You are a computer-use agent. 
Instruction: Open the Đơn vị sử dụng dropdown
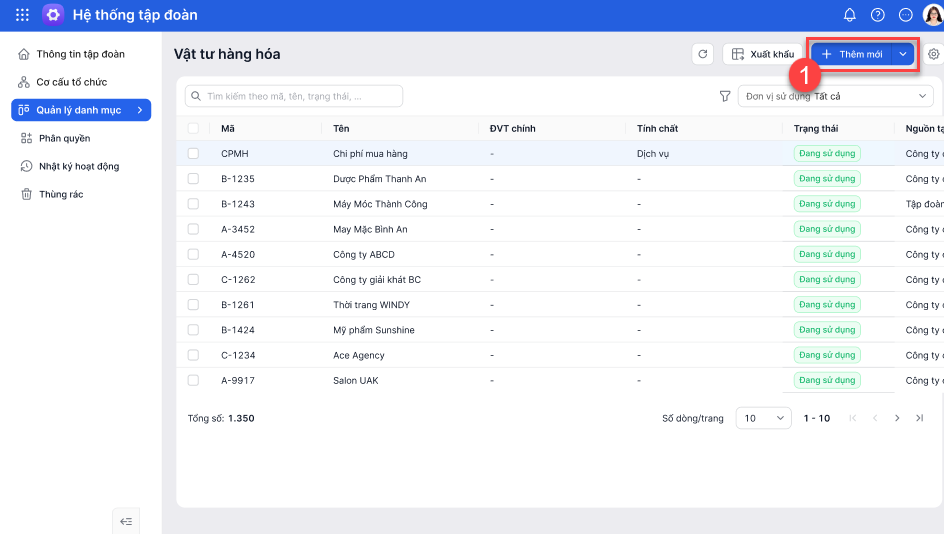point(835,96)
